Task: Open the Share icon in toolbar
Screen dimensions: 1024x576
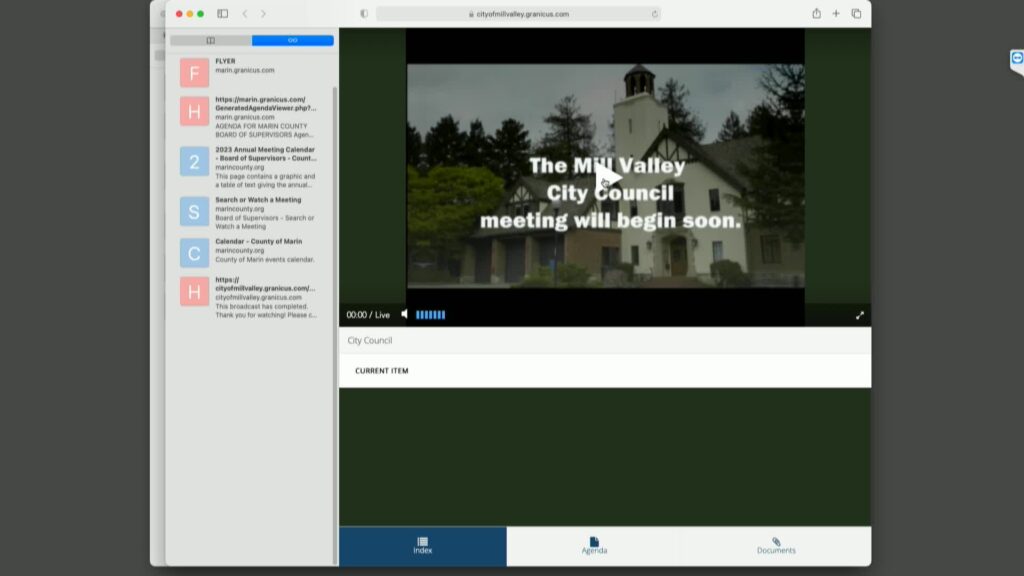Action: [816, 13]
